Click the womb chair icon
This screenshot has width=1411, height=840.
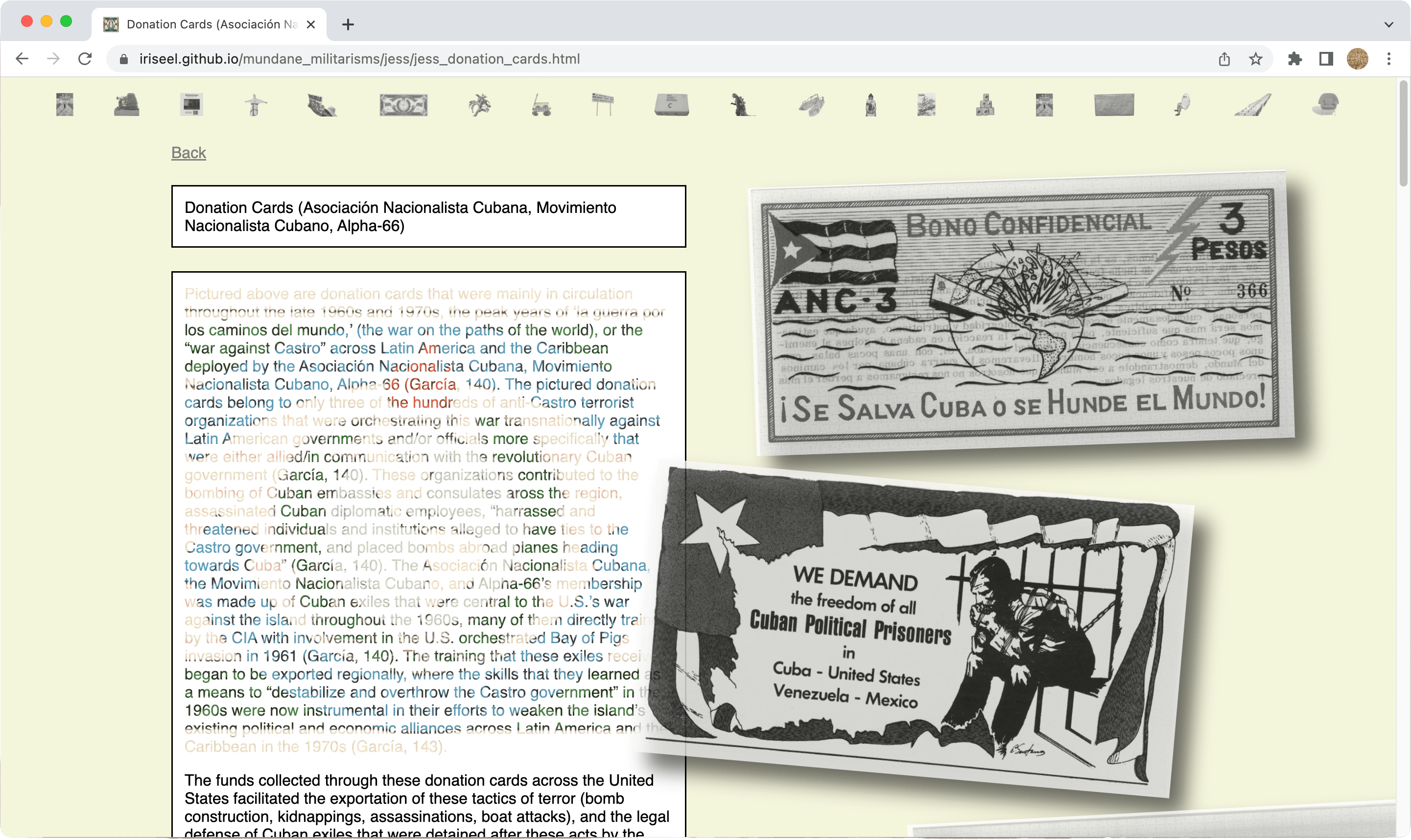point(1325,105)
